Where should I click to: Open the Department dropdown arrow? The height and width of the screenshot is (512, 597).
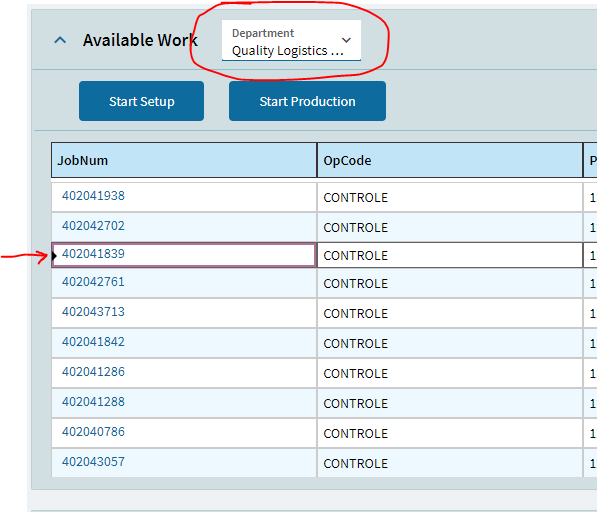point(346,40)
